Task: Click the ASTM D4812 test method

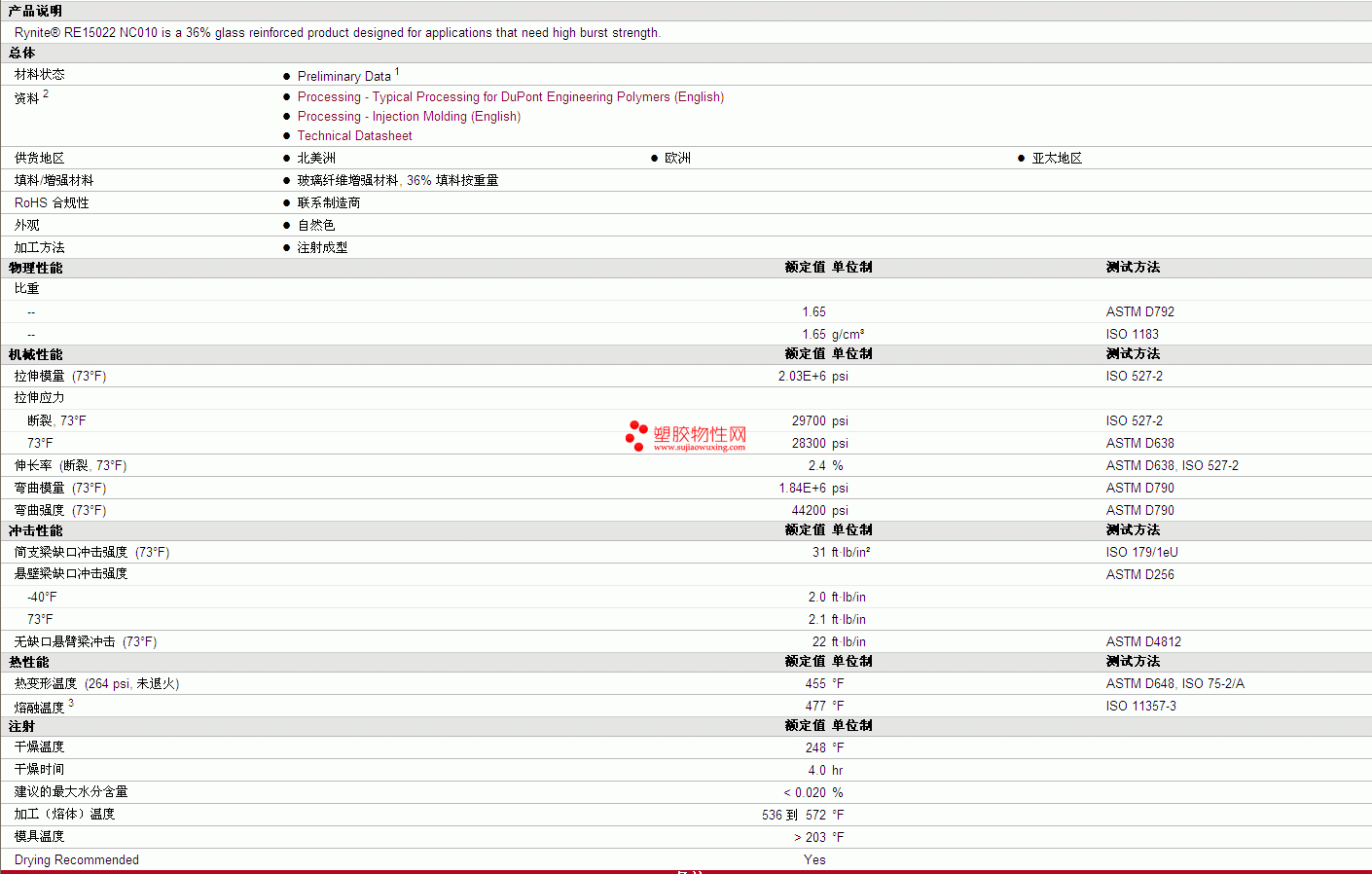Action: [x=1144, y=642]
